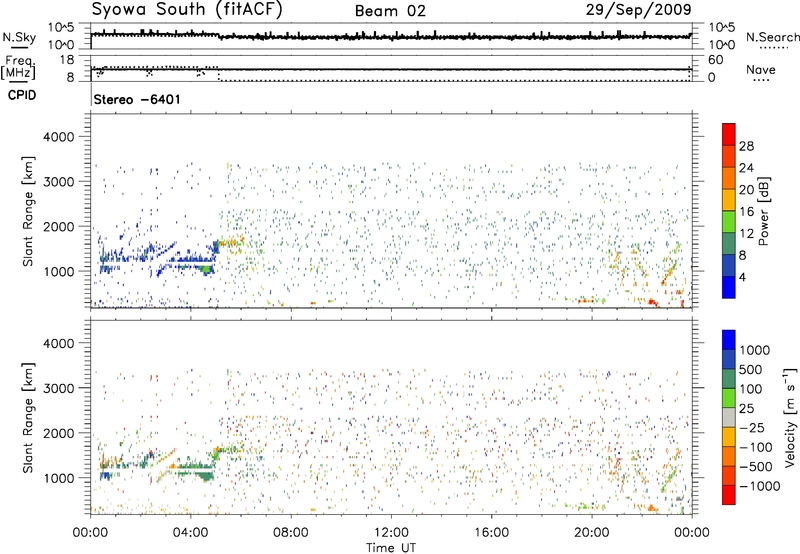Image resolution: width=800 pixels, height=554 pixels.
Task: Click the "3000" tick of velocity panel
Action: [x=58, y=389]
